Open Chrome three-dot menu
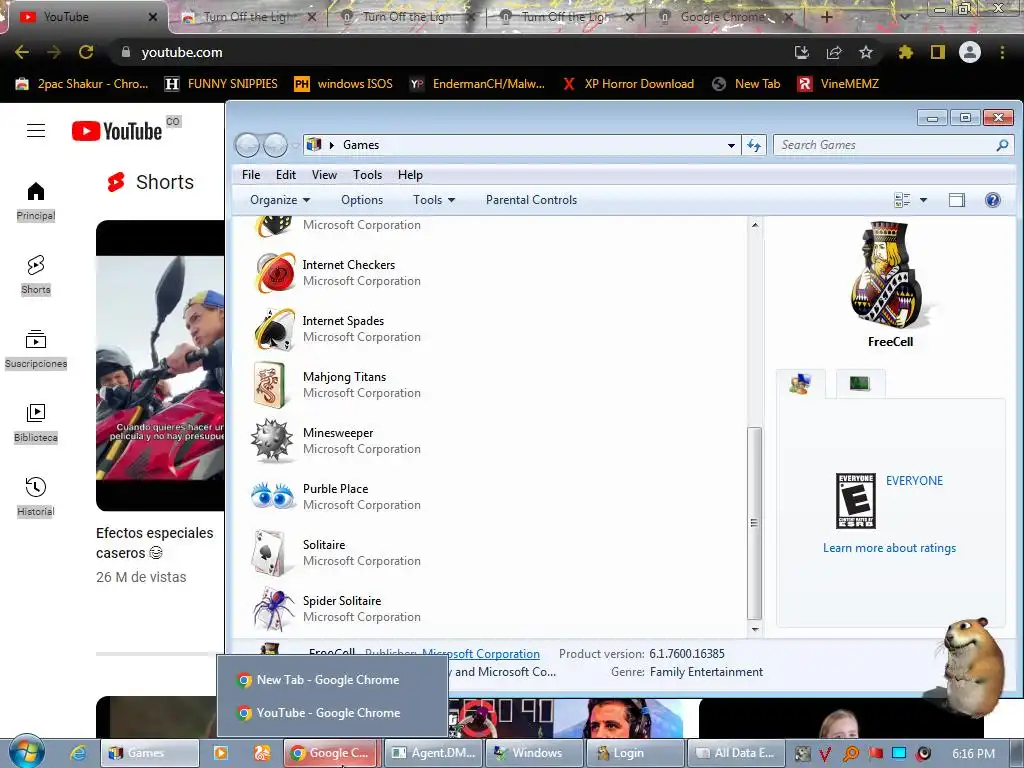The height and width of the screenshot is (768, 1024). [x=1002, y=52]
